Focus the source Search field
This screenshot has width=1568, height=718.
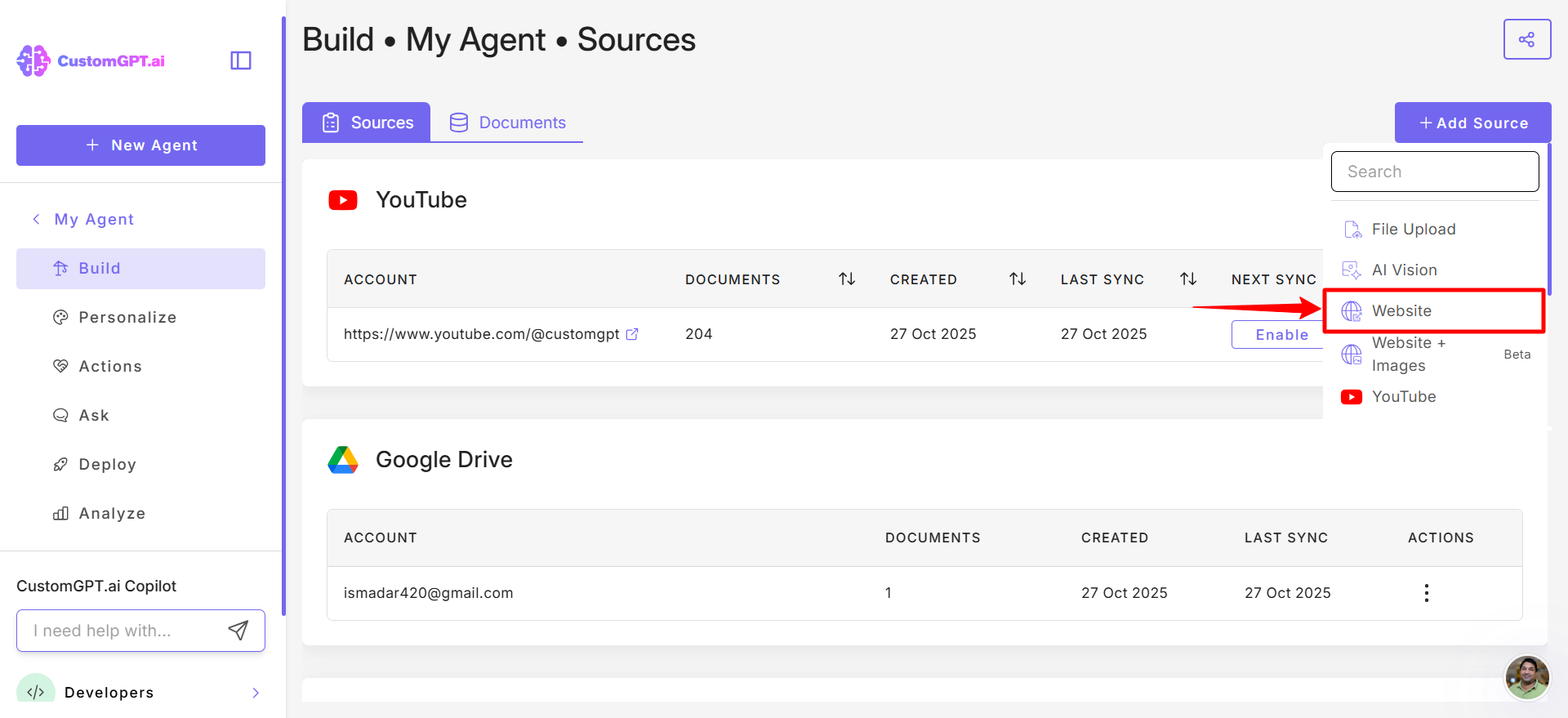tap(1435, 172)
